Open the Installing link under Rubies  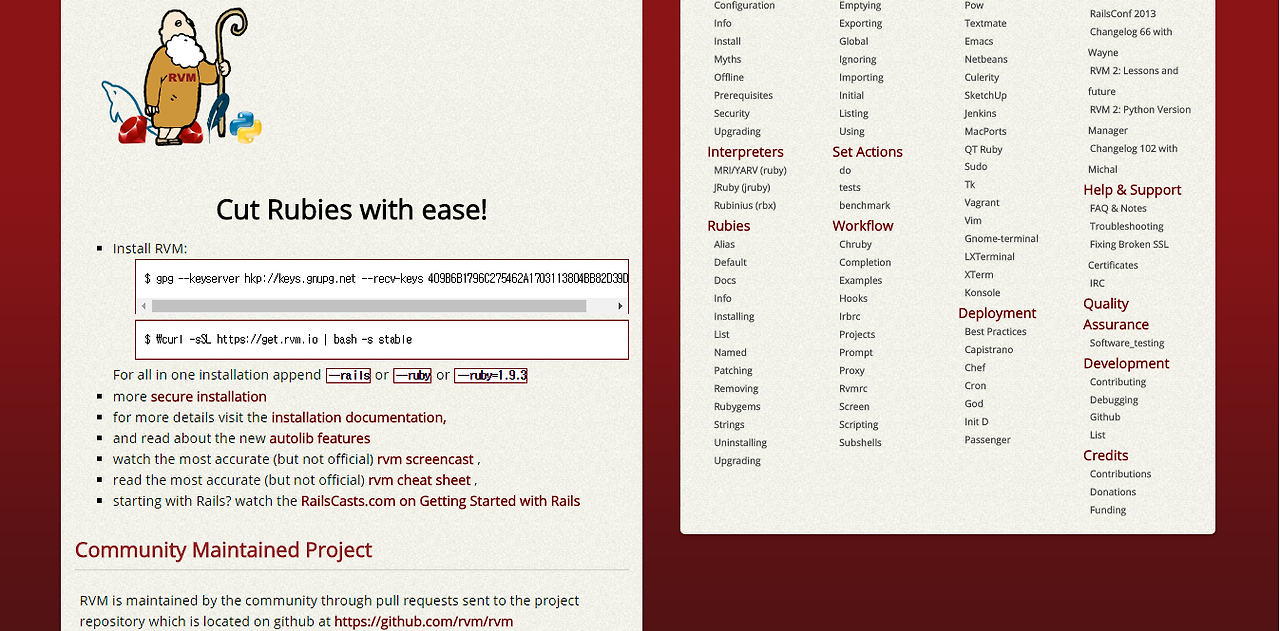(x=734, y=317)
